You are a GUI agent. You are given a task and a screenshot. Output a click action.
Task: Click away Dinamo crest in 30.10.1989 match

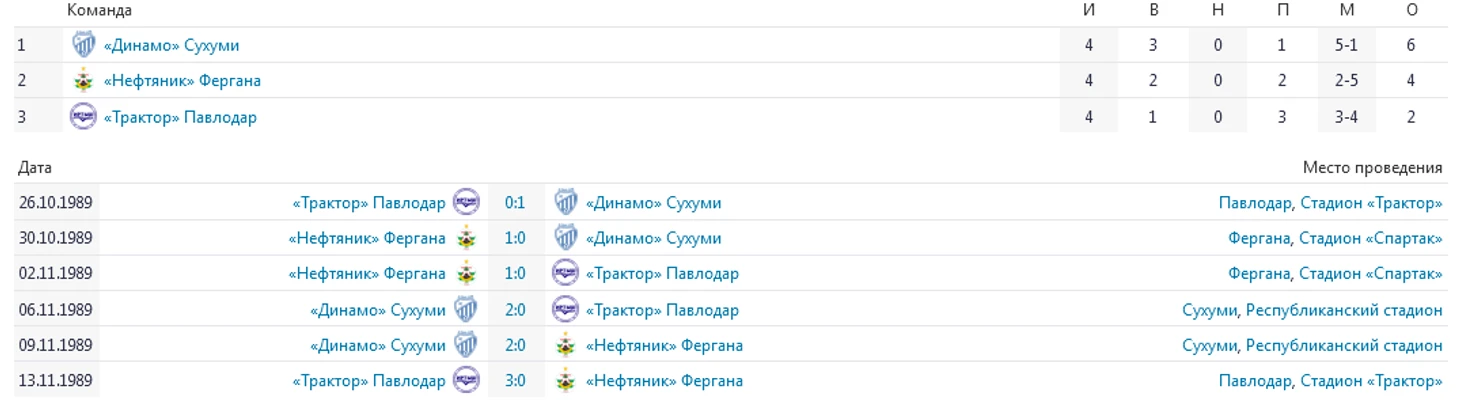(566, 239)
